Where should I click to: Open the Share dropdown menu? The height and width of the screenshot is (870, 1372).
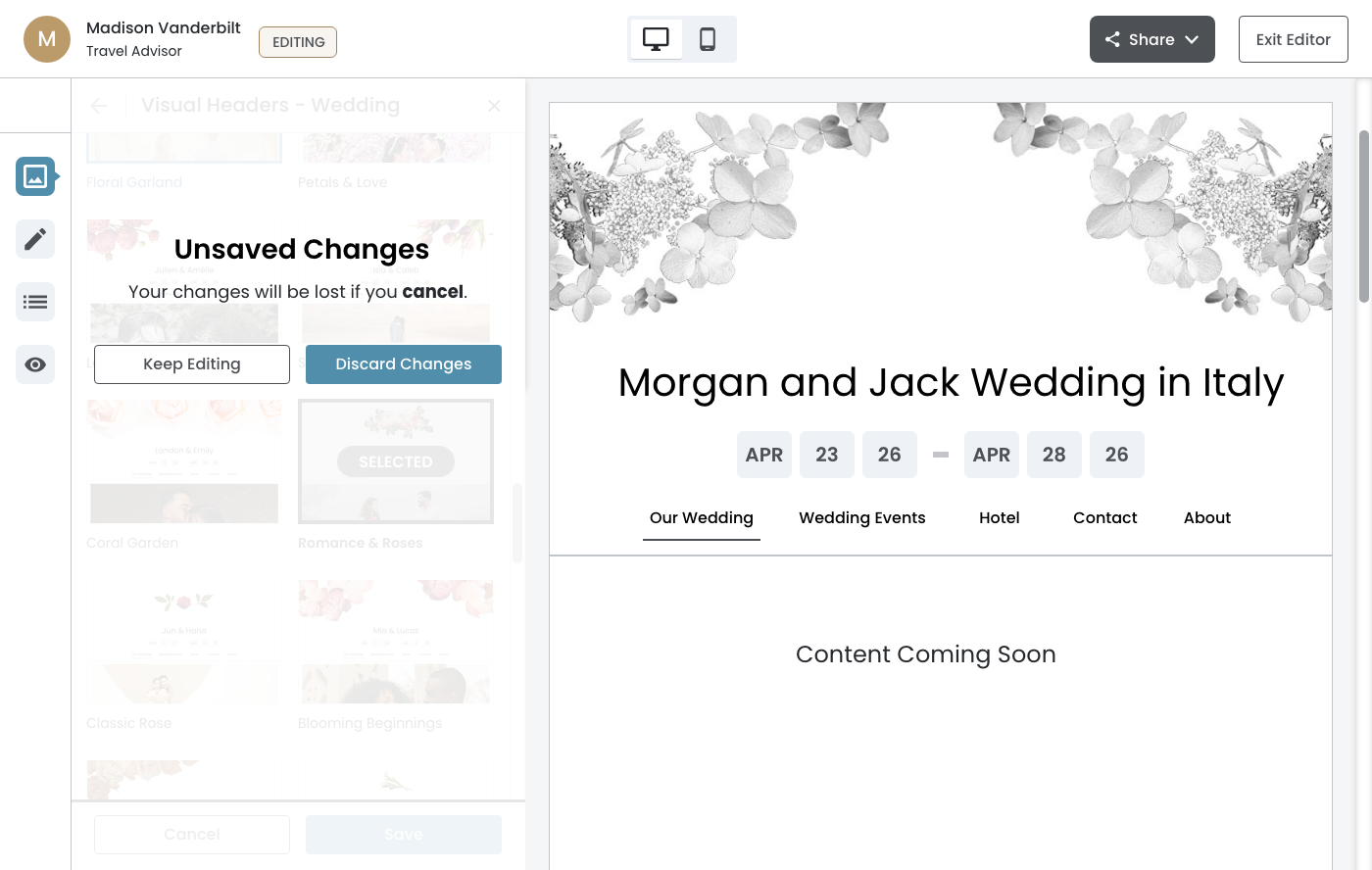pos(1151,39)
